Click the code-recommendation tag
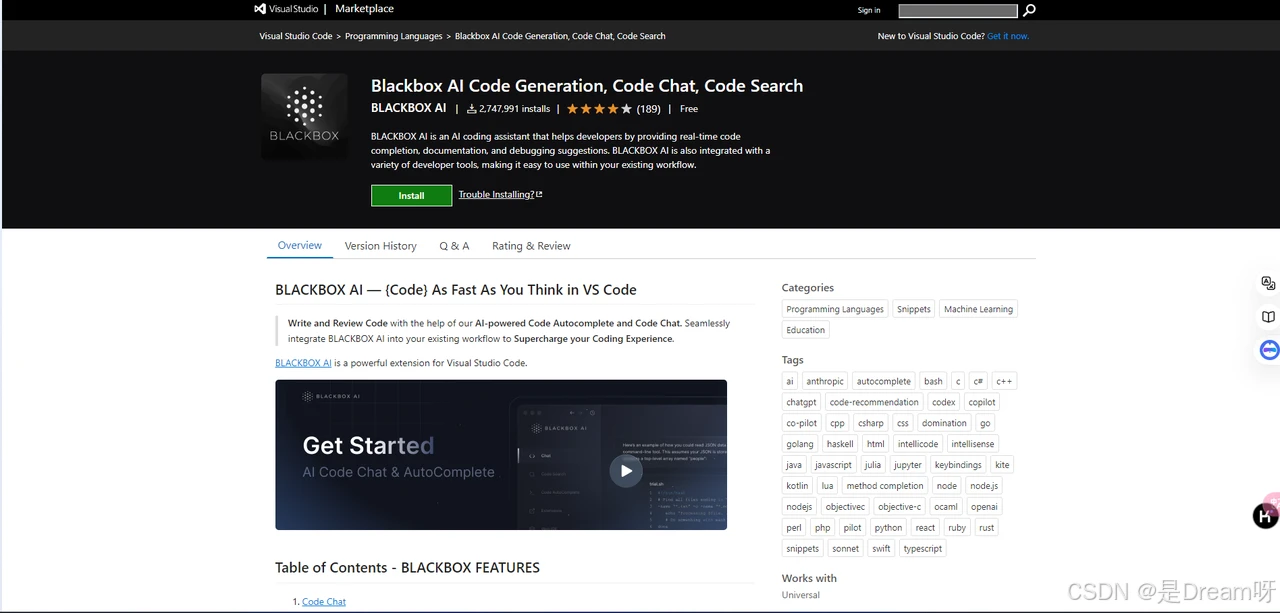 (874, 402)
